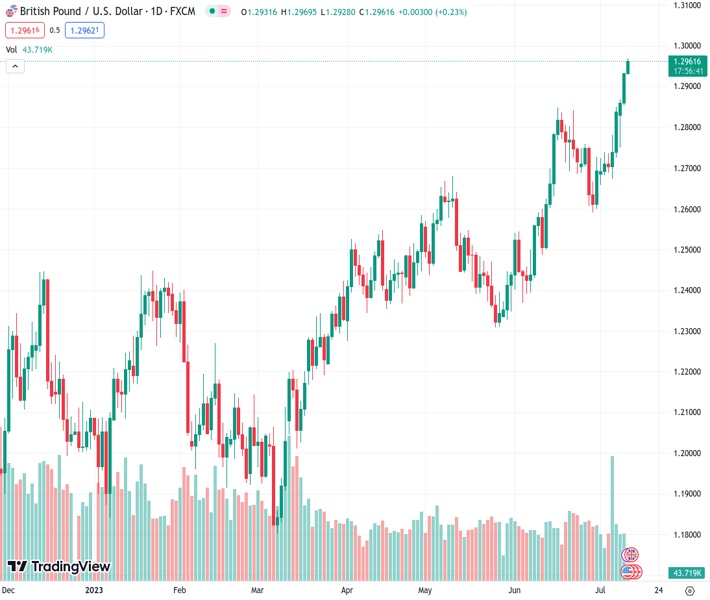This screenshot has width=710, height=600.
Task: Click the US flag event marker
Action: pyautogui.click(x=631, y=572)
